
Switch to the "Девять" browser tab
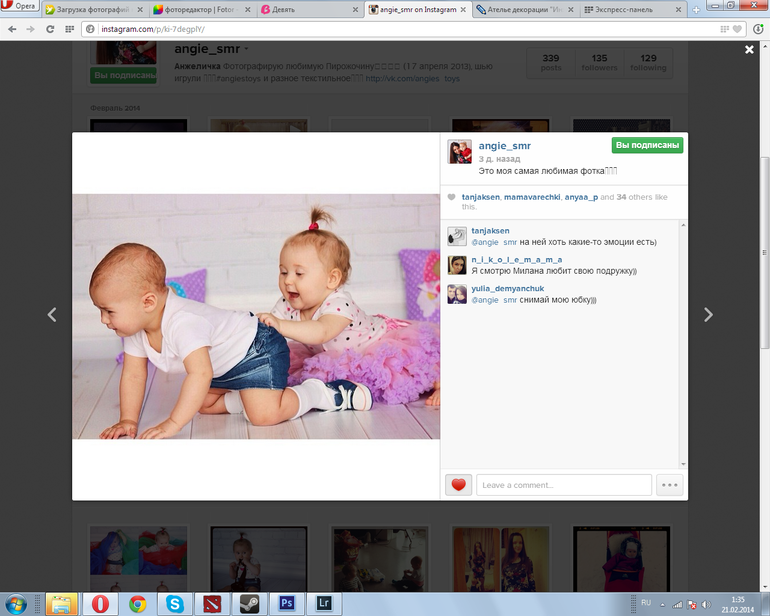(x=300, y=9)
